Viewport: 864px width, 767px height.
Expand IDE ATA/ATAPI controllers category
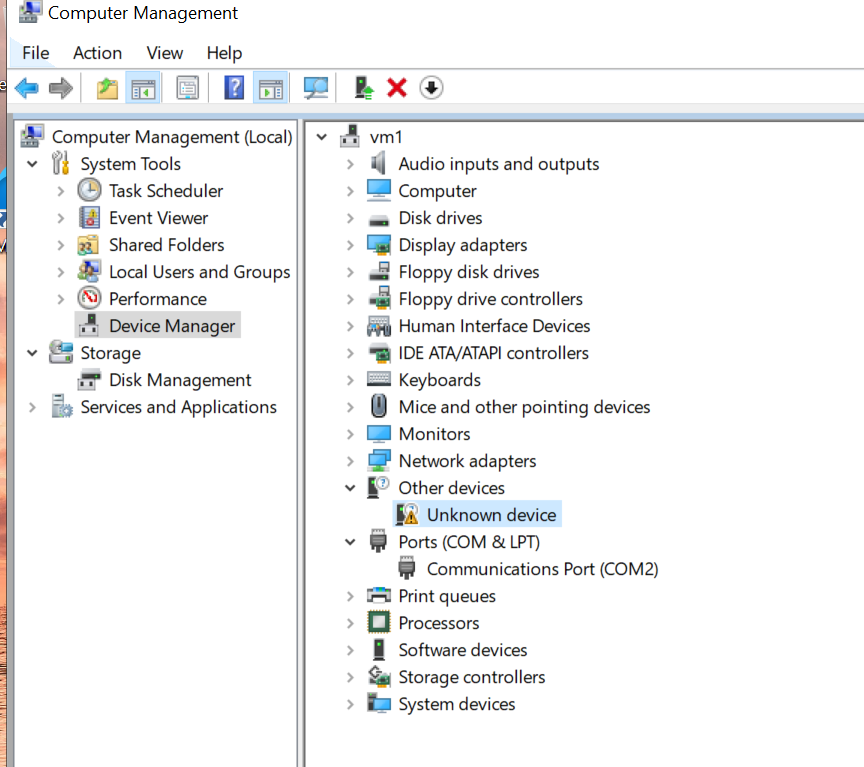(350, 353)
